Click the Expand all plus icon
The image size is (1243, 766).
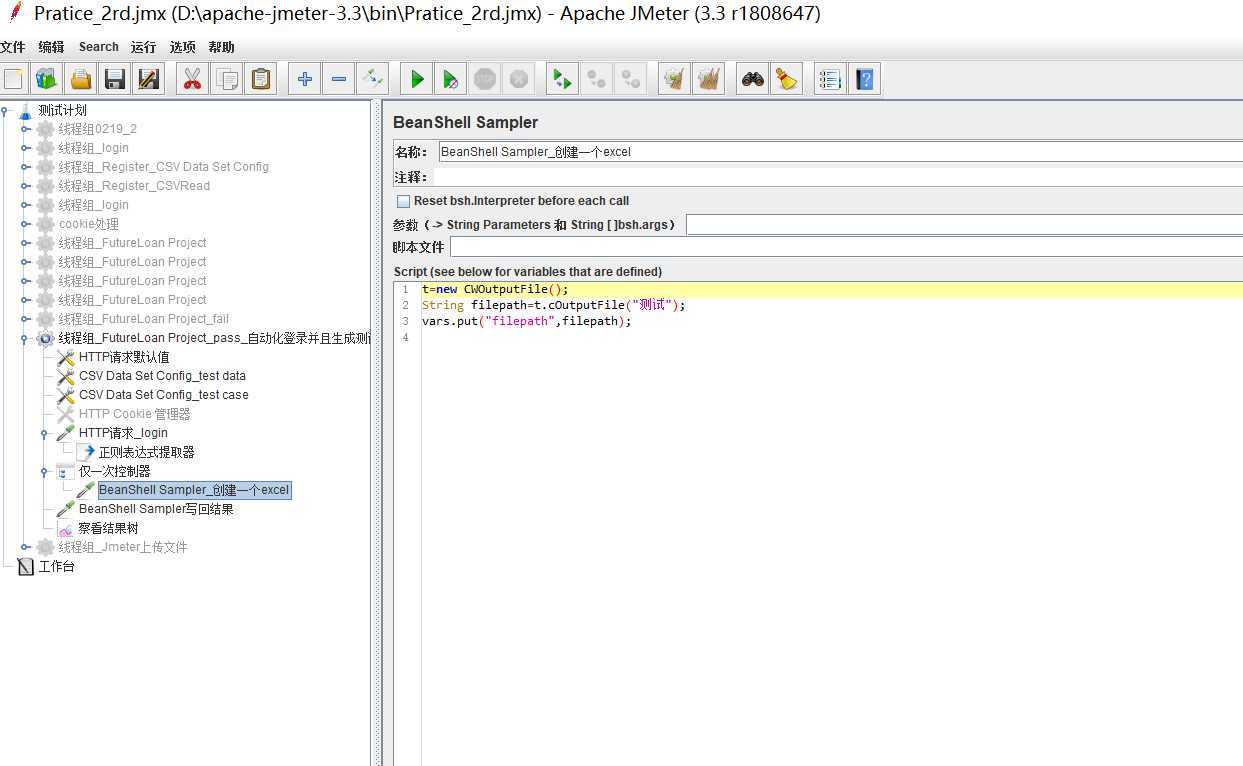click(305, 79)
